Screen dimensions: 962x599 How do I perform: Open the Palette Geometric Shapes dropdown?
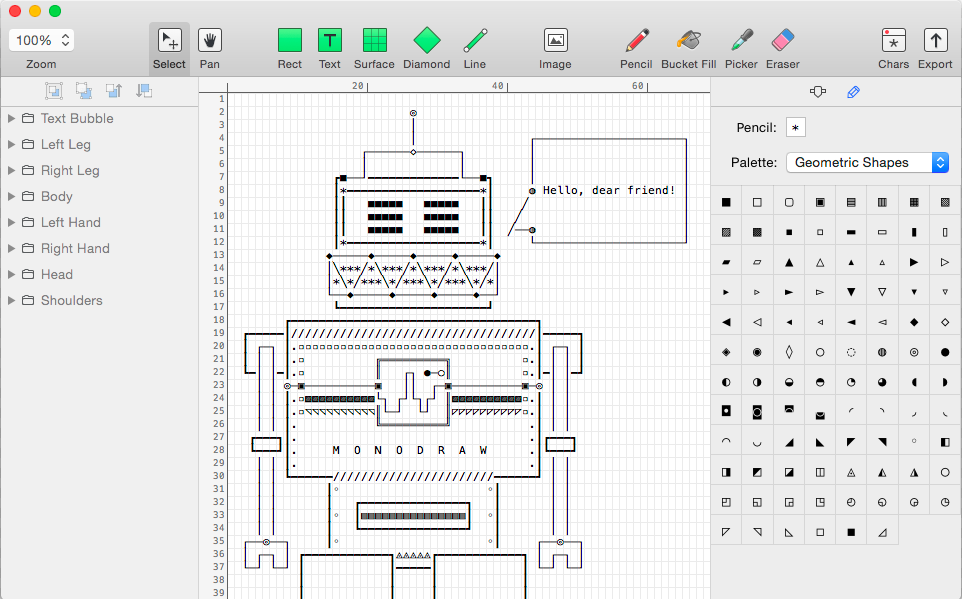click(868, 163)
